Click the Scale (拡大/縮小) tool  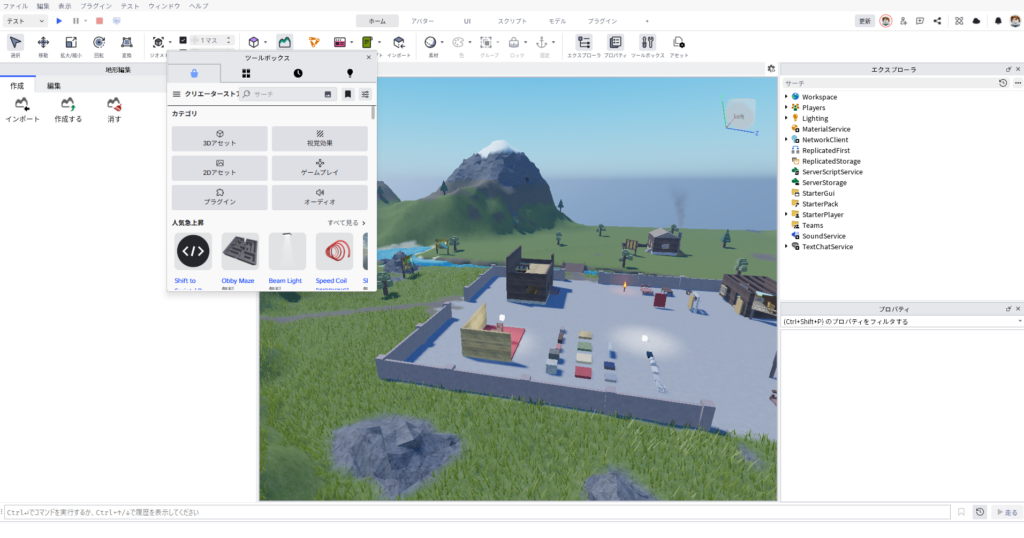(71, 44)
